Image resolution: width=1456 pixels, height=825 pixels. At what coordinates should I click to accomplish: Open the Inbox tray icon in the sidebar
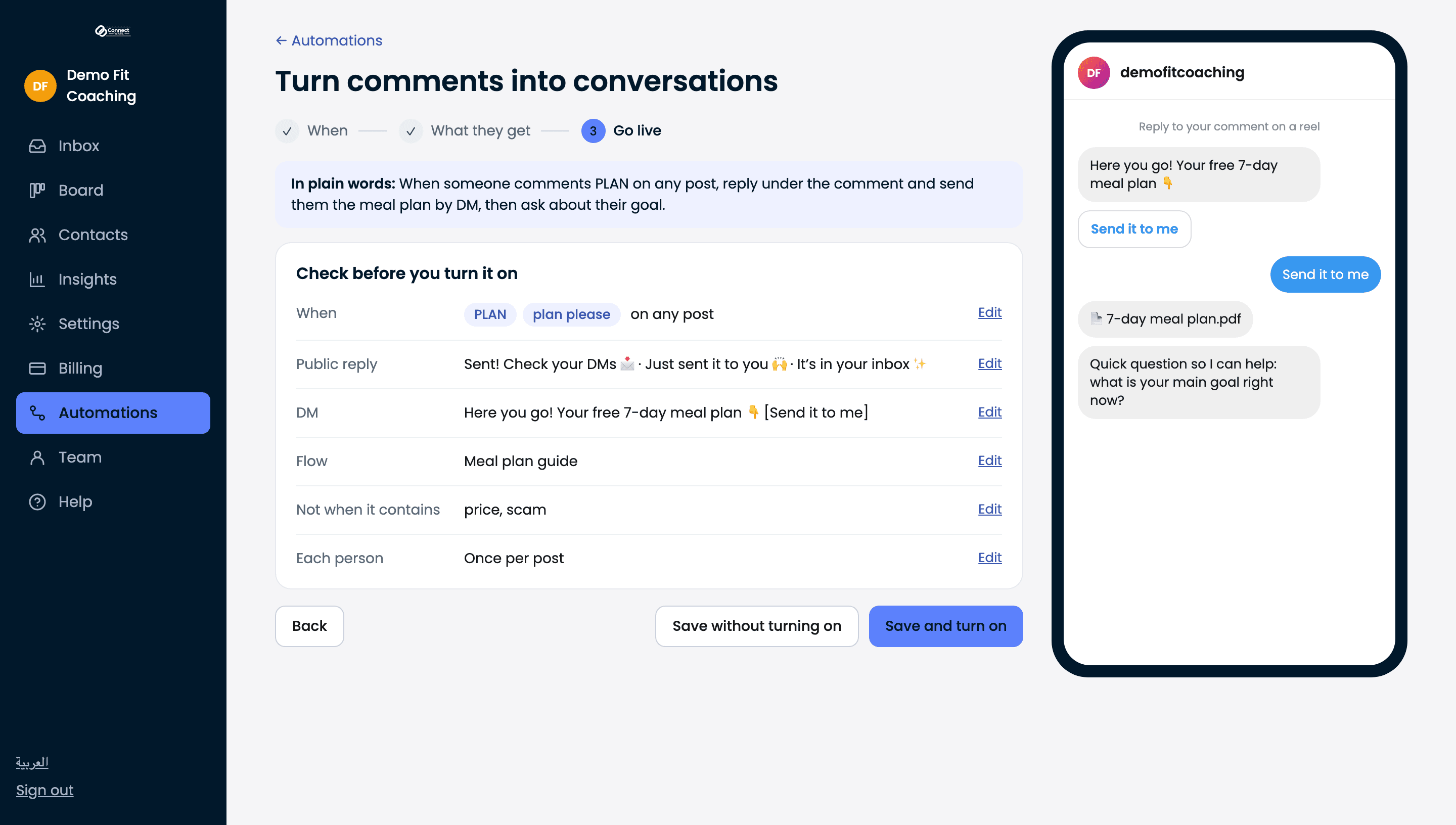[x=37, y=146]
